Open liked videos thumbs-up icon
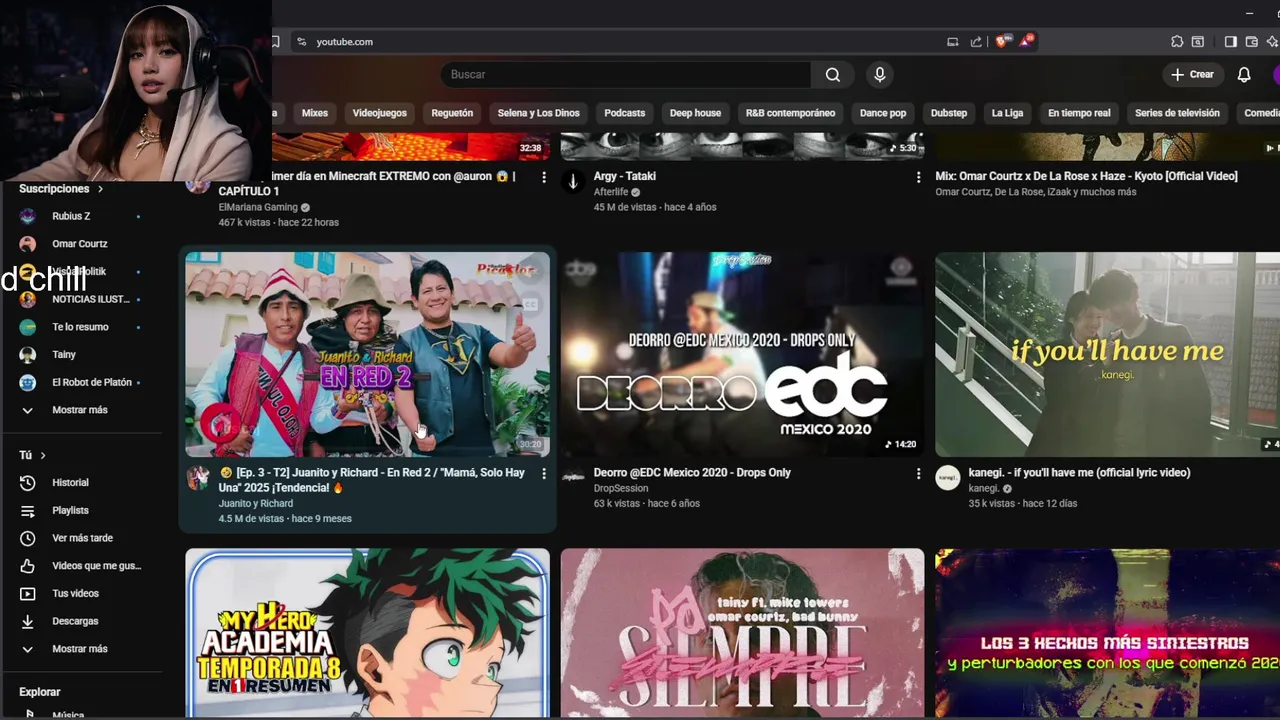The width and height of the screenshot is (1280, 720). (x=28, y=566)
